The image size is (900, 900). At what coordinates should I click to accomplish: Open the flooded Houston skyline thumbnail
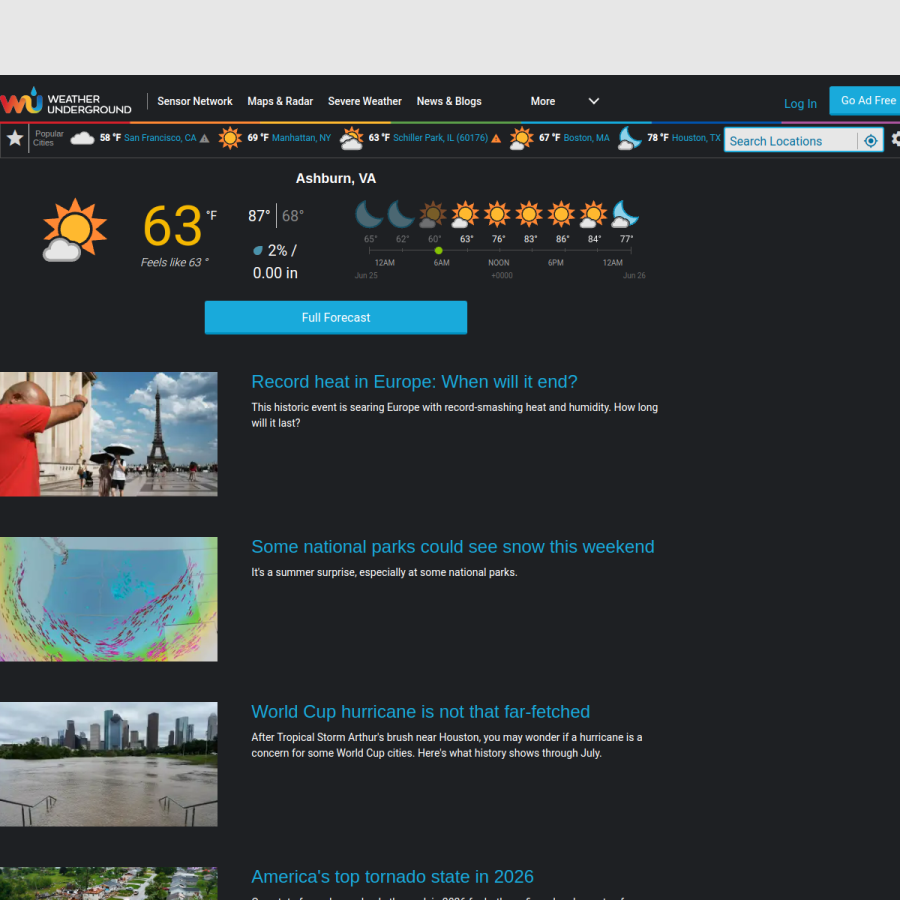(108, 764)
